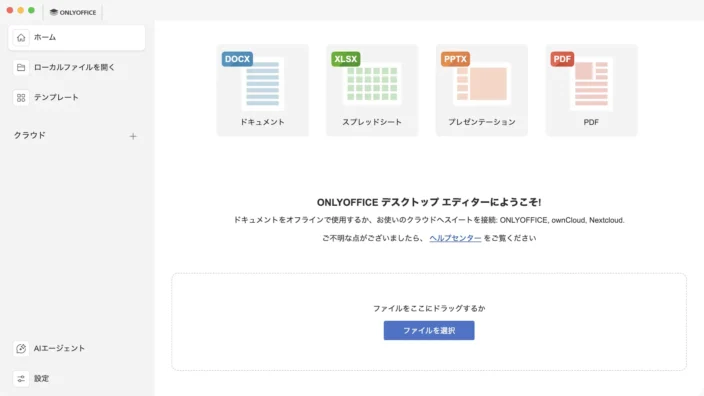Create a new PPTX presentation
The width and height of the screenshot is (704, 396).
coord(482,90)
